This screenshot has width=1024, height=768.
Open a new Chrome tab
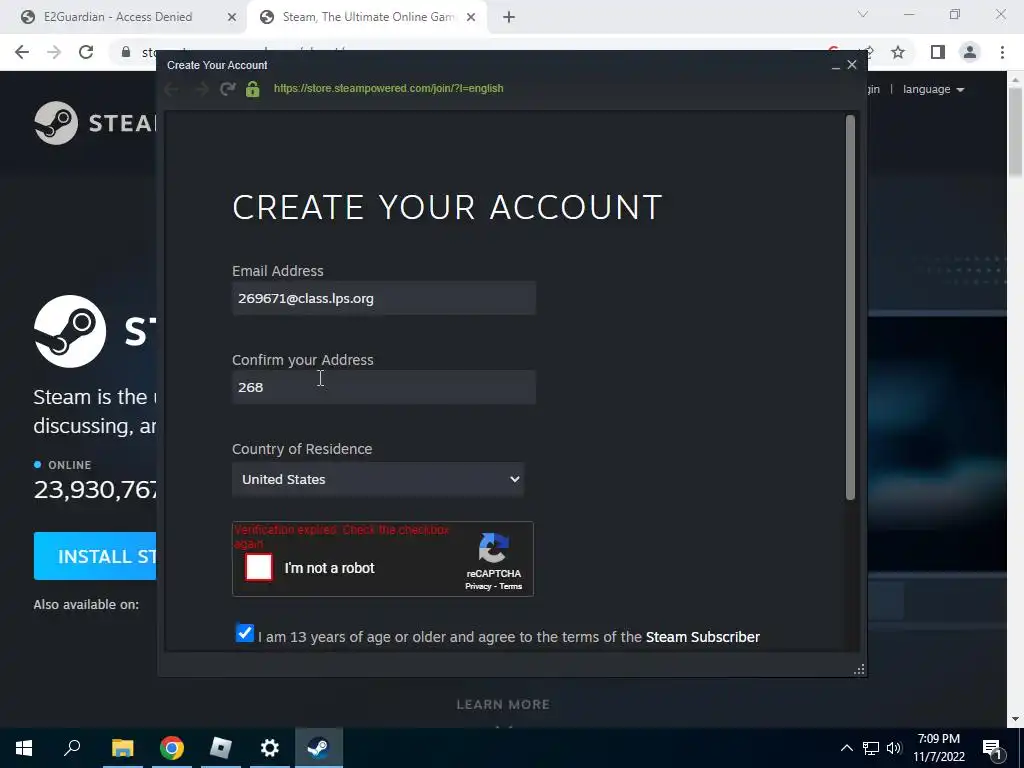point(509,17)
